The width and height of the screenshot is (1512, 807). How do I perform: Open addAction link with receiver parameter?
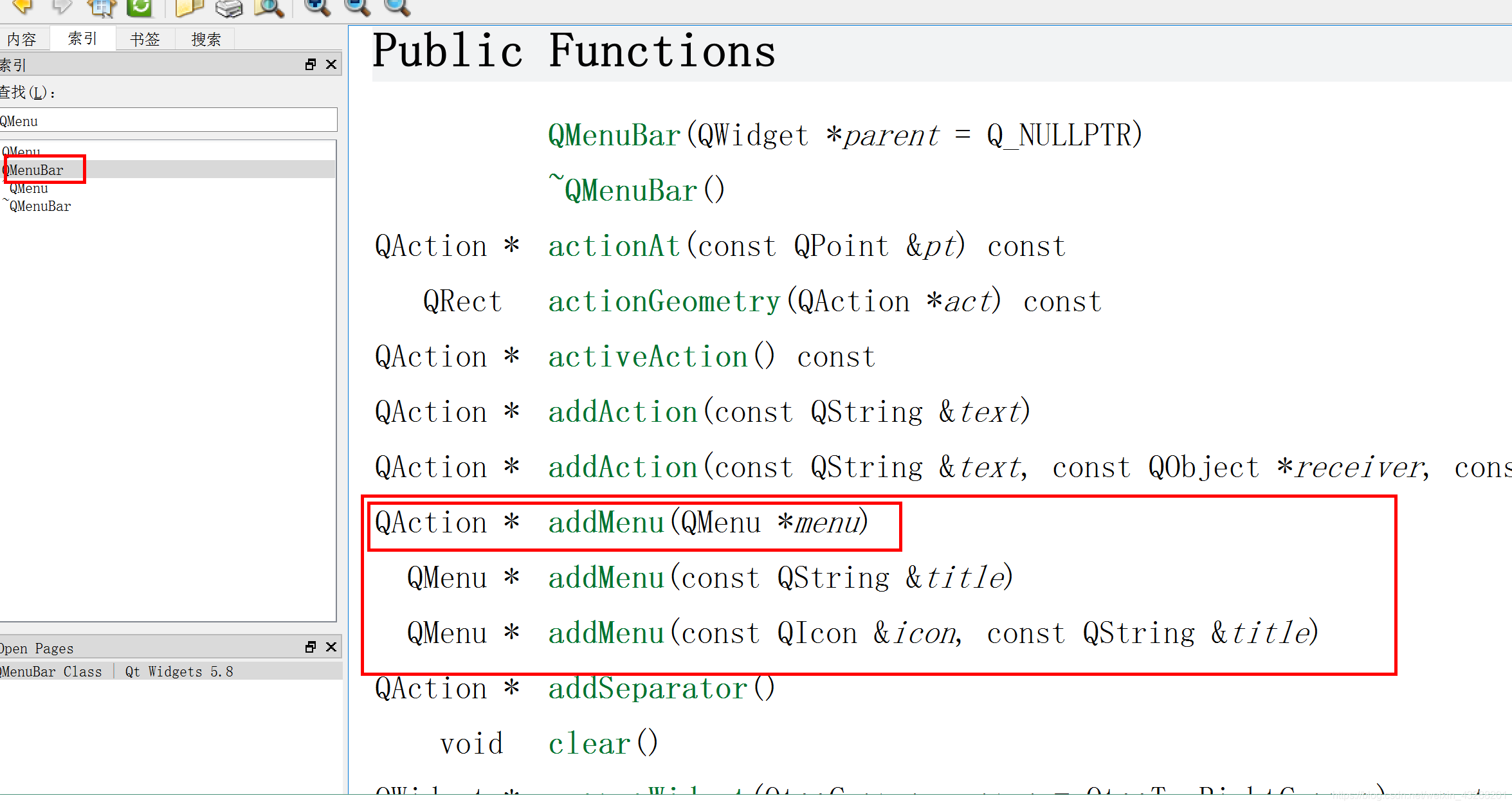[623, 467]
